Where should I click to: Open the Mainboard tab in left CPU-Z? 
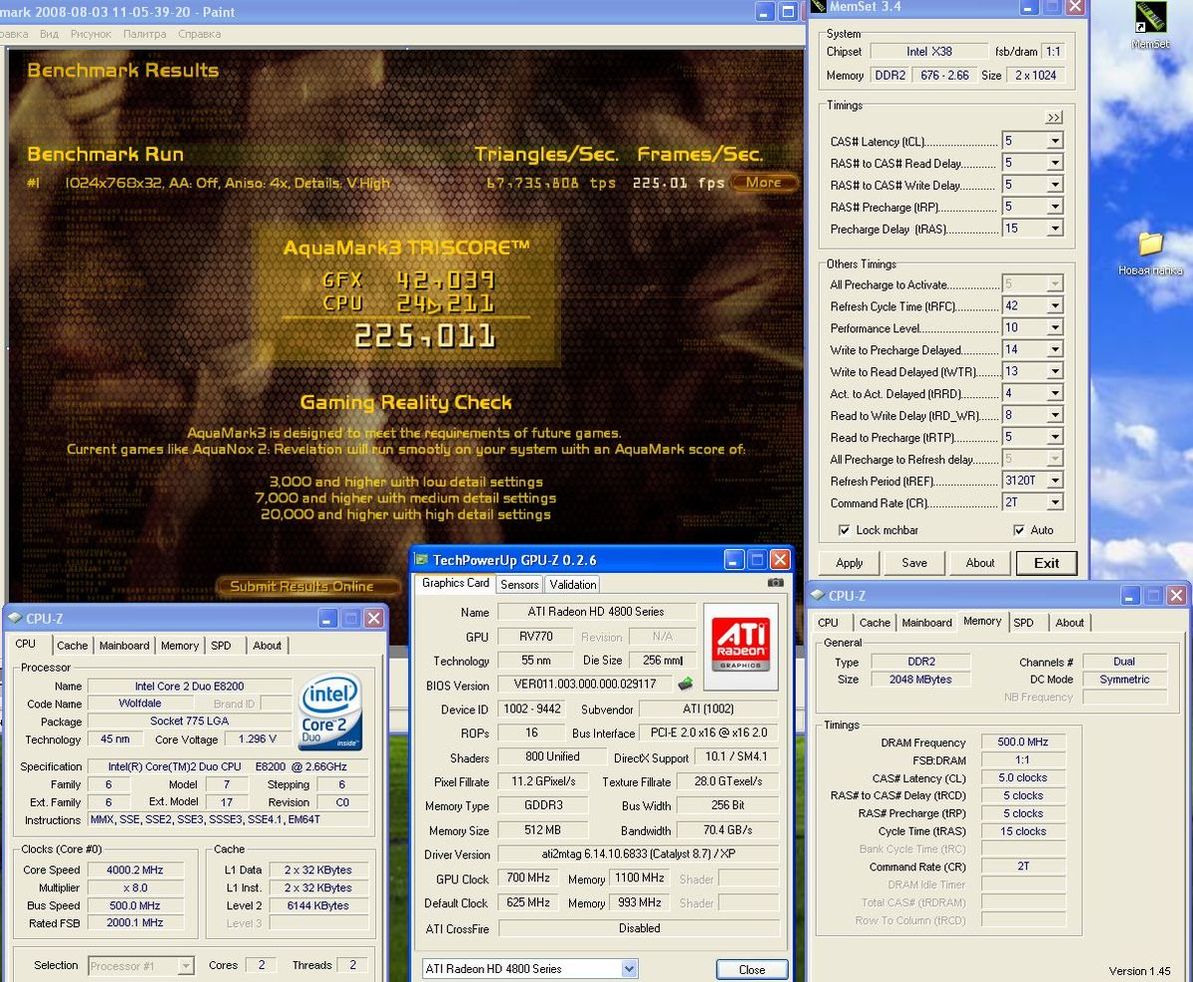click(124, 646)
